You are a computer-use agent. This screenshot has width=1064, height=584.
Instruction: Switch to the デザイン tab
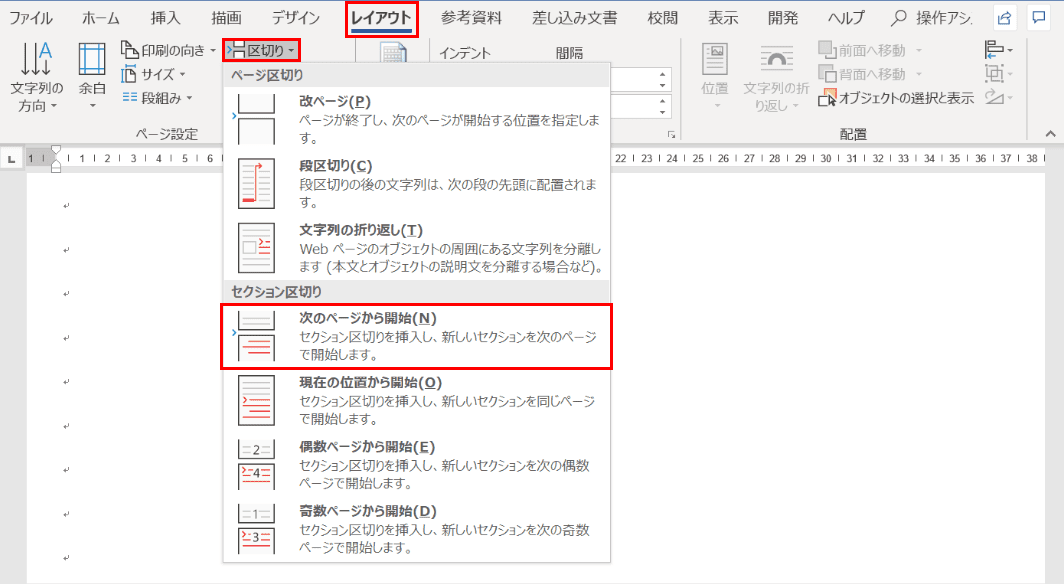click(x=295, y=18)
